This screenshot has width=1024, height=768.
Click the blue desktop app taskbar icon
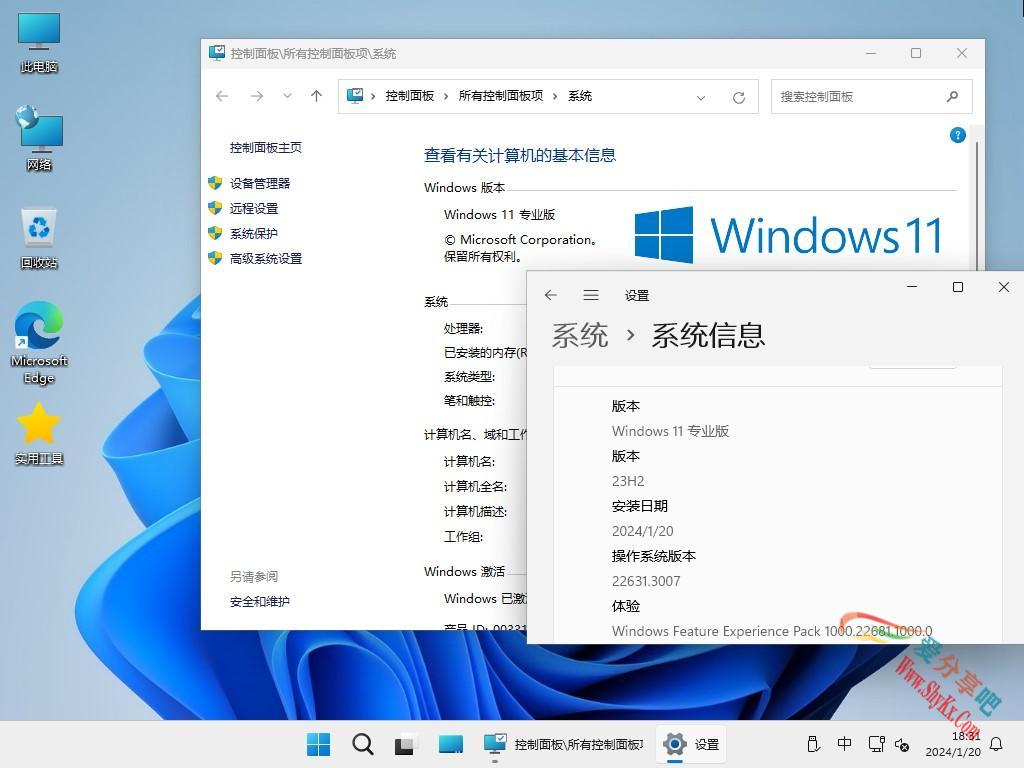click(451, 744)
